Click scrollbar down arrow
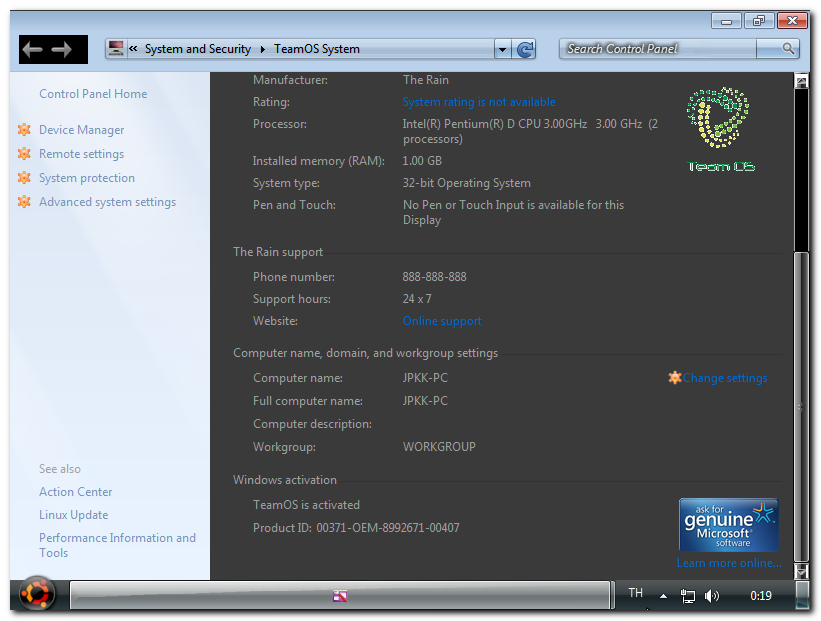 point(801,571)
